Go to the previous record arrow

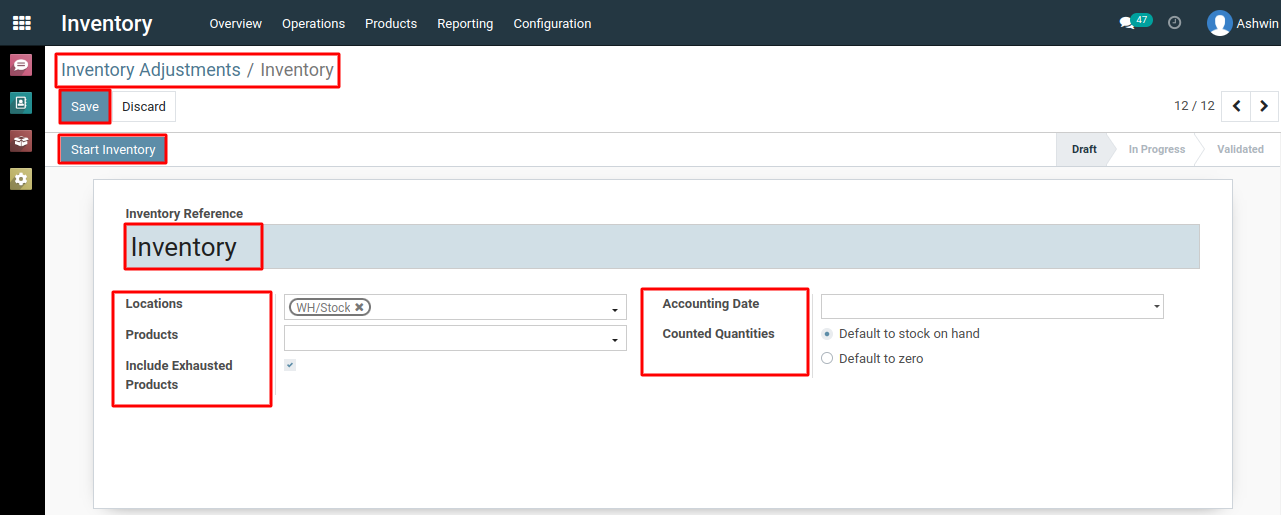coord(1237,105)
